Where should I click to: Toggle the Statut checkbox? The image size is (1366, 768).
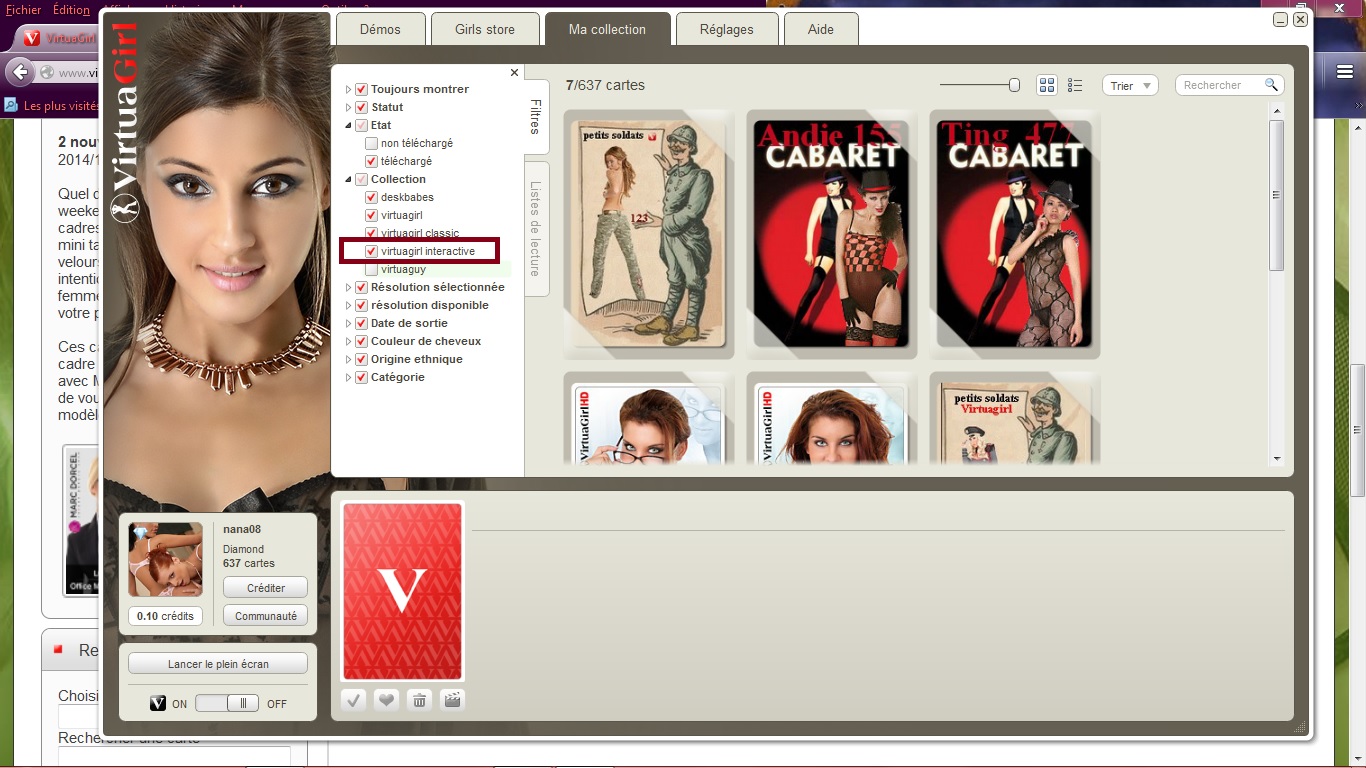362,107
